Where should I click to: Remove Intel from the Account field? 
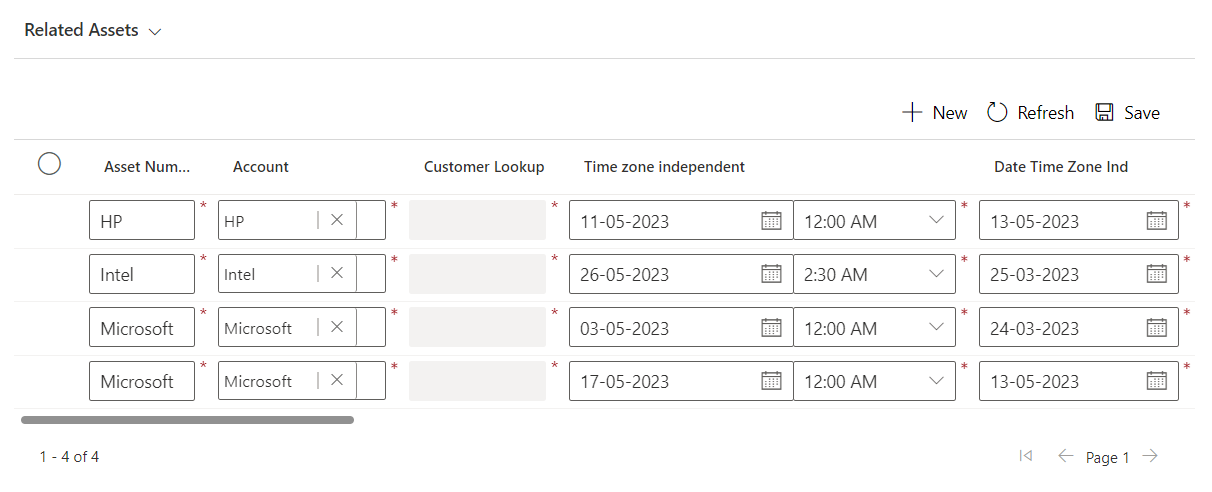coord(337,274)
